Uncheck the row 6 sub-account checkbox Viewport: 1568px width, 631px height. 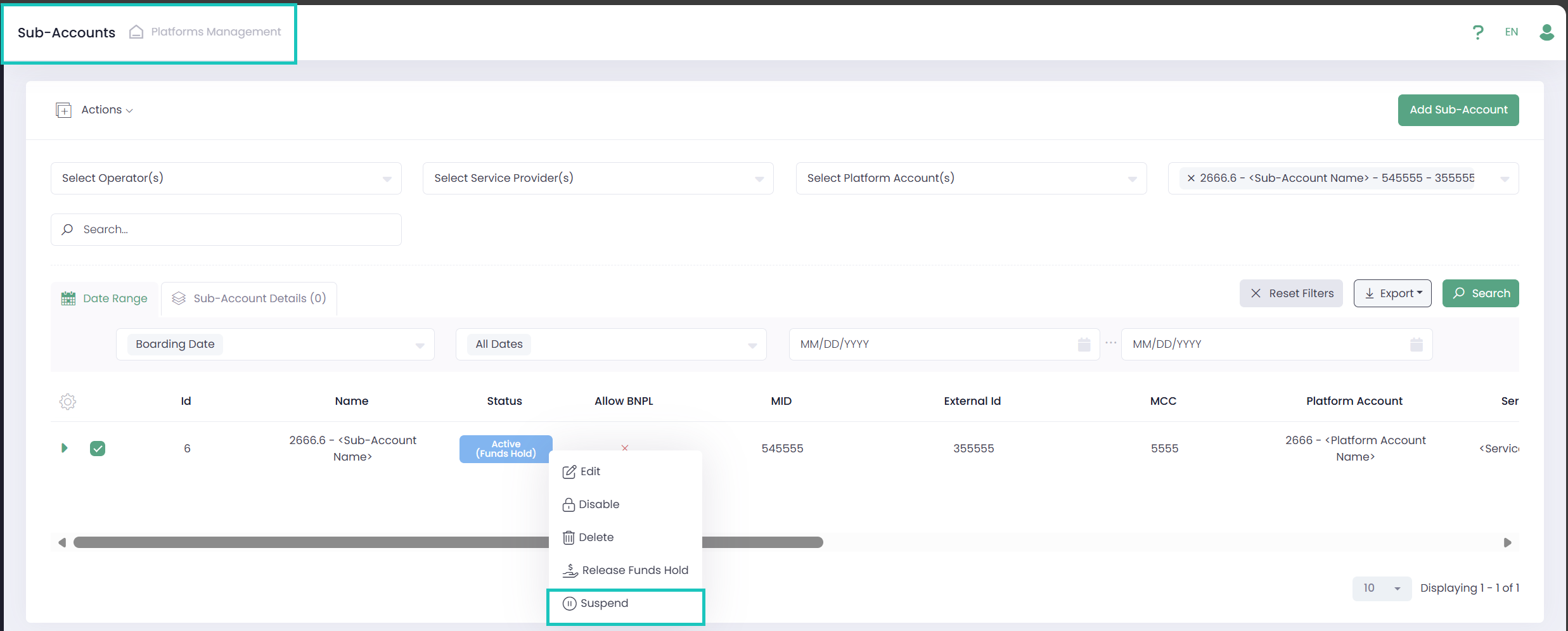point(98,449)
